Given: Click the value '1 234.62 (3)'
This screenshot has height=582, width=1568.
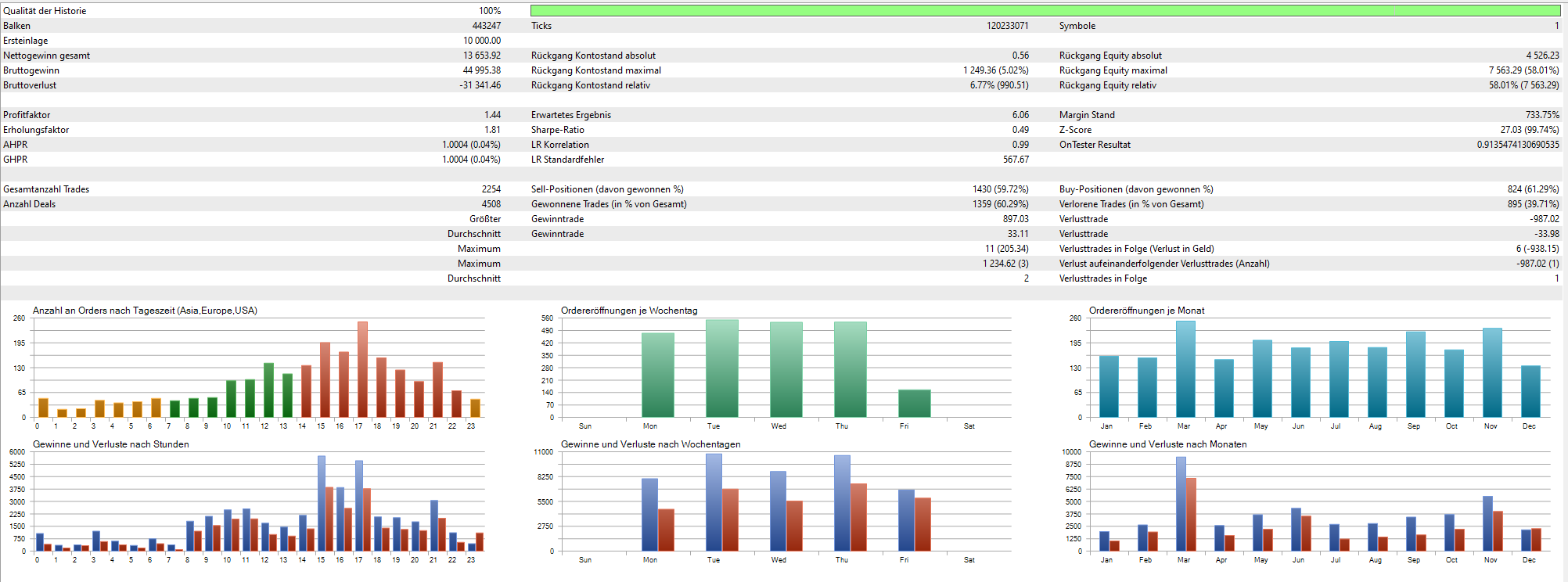Looking at the screenshot, I should 1005,264.
